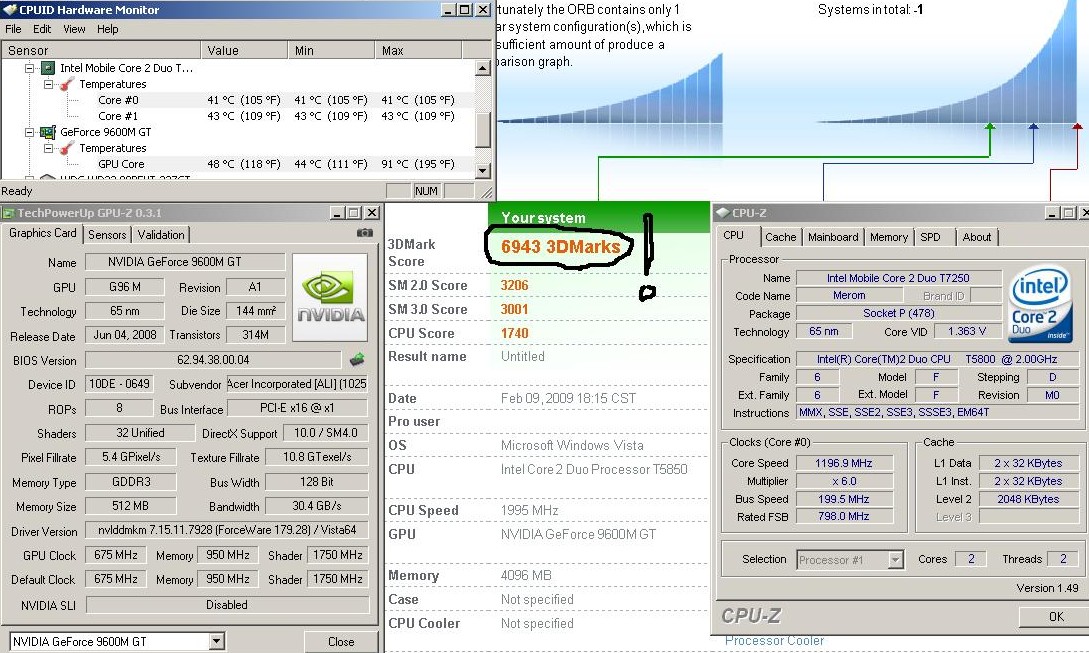Click the Memory Size field showing 512 MB
This screenshot has height=653, width=1089.
pos(131,506)
